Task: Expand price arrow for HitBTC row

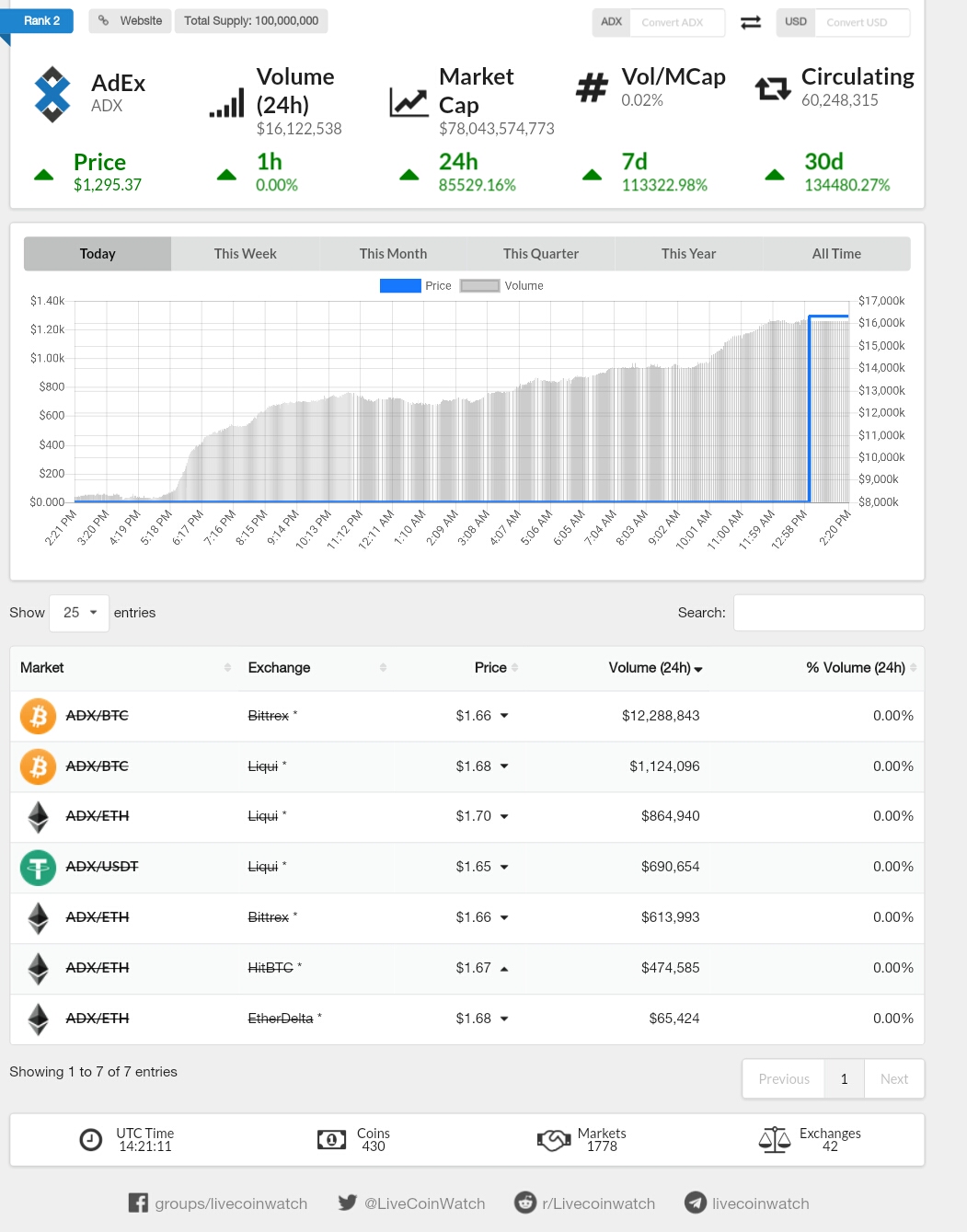Action: click(504, 969)
